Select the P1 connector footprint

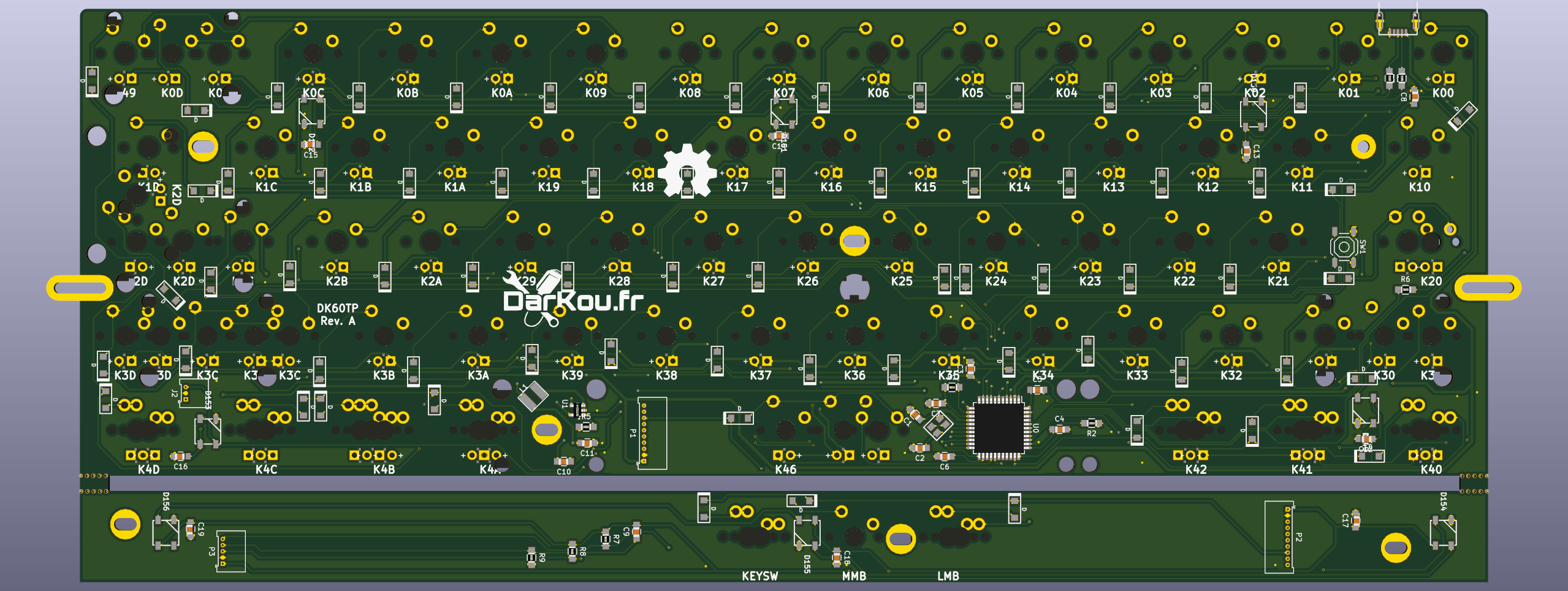click(652, 433)
